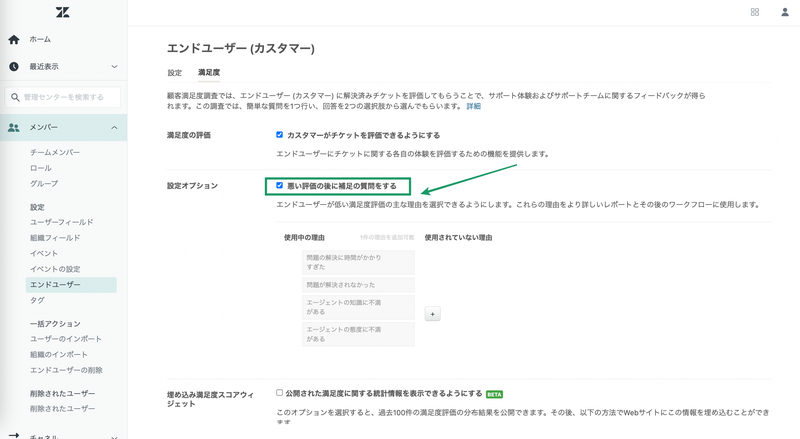Click the plus button beside reasons list
The width and height of the screenshot is (800, 439).
(x=433, y=313)
